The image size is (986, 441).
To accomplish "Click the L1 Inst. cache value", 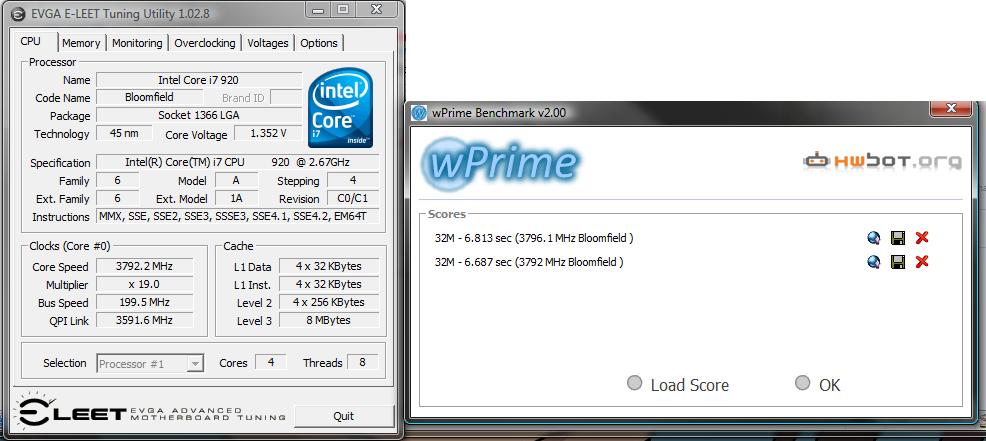I will click(x=329, y=284).
